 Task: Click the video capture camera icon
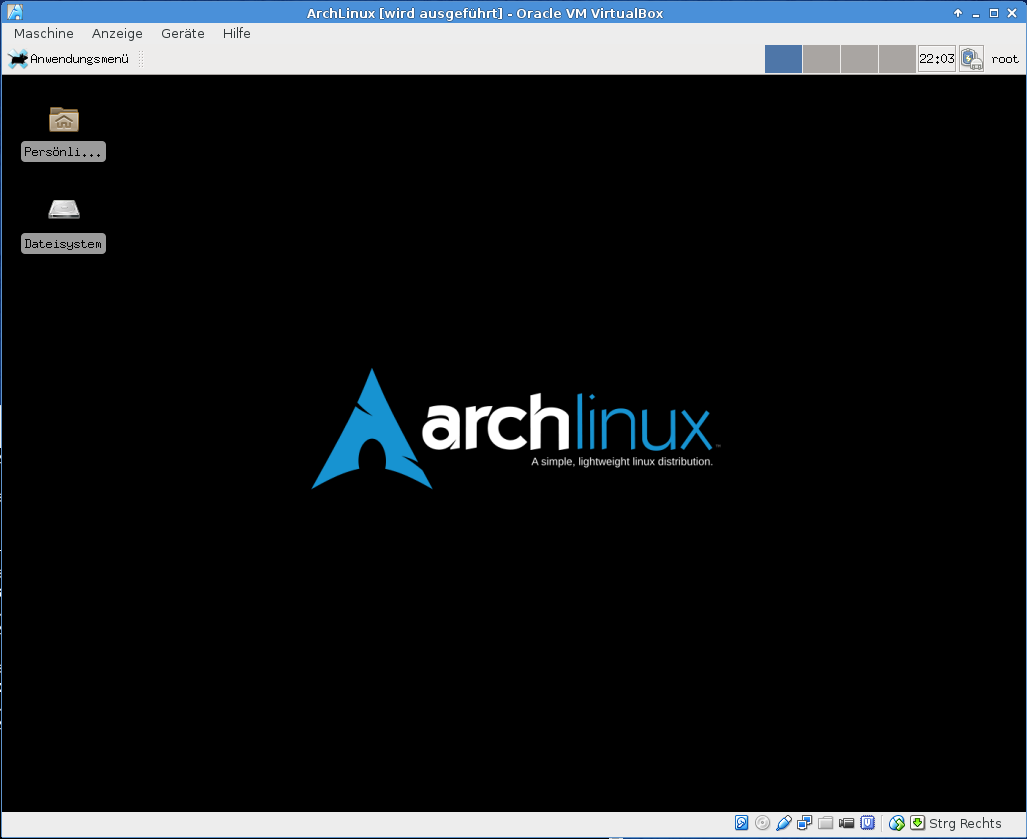point(847,823)
